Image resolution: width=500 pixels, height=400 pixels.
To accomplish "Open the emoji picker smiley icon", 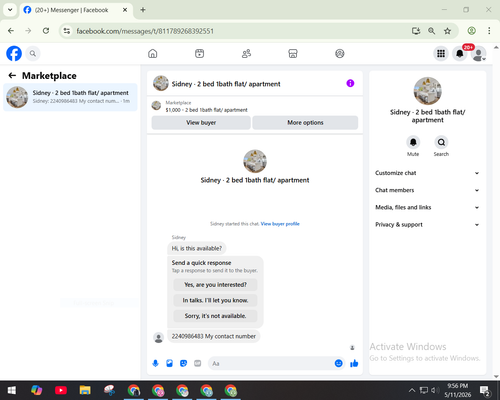I will 338,363.
